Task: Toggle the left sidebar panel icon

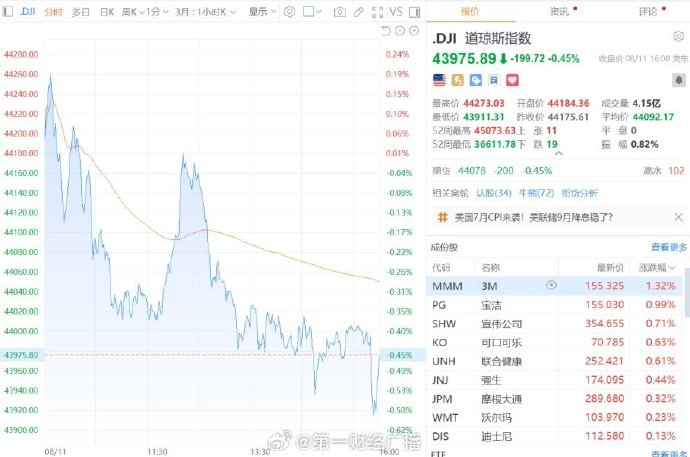Action: point(8,11)
